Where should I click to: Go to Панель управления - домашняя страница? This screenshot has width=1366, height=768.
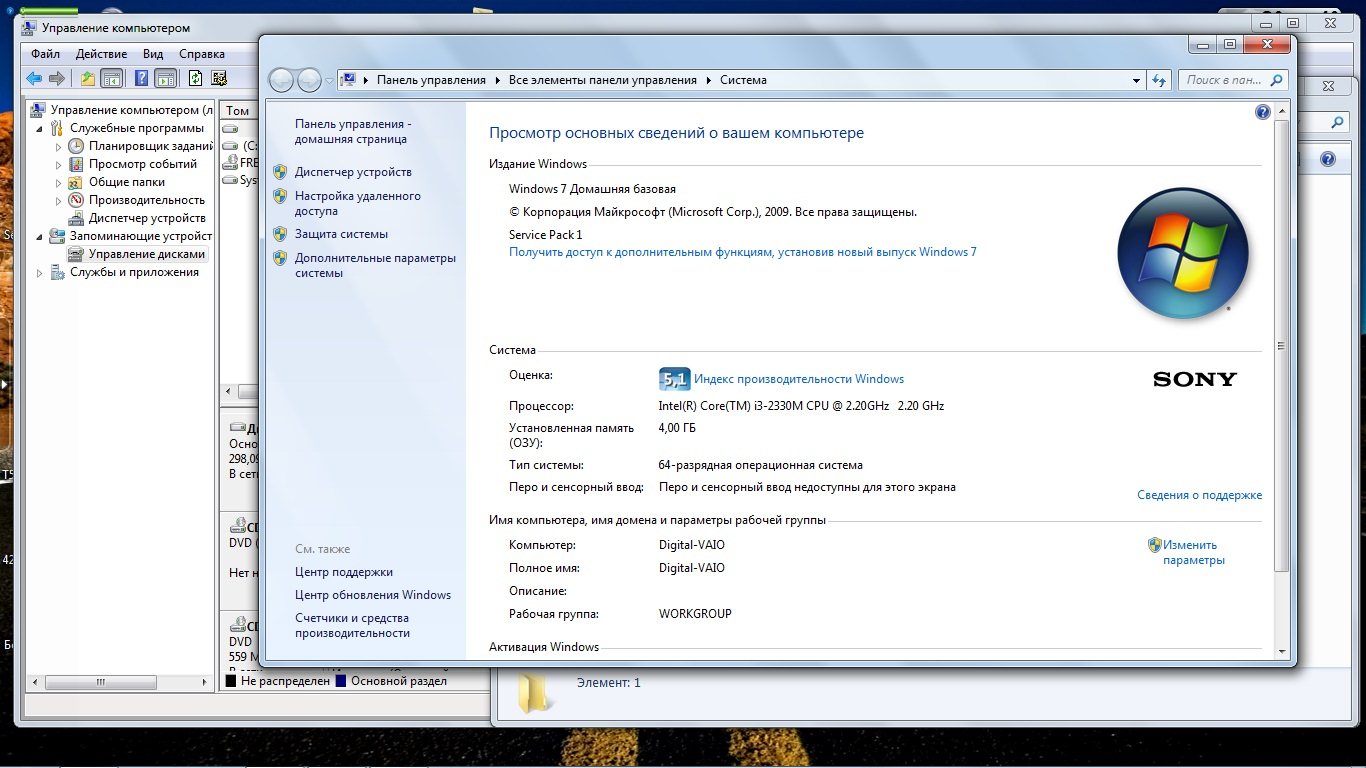[353, 132]
